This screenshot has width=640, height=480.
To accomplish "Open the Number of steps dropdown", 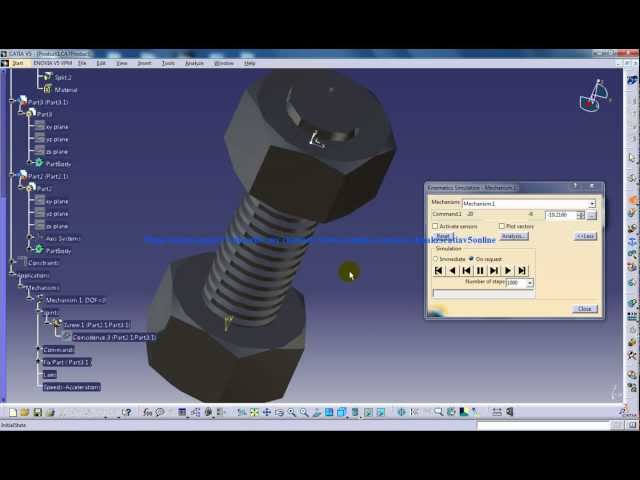I will click(x=530, y=283).
